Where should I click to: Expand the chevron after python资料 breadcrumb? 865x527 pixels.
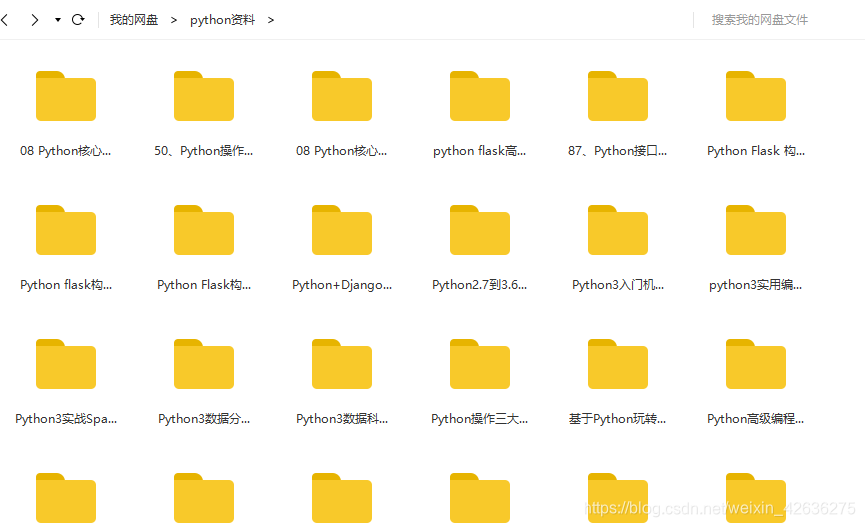tap(270, 20)
